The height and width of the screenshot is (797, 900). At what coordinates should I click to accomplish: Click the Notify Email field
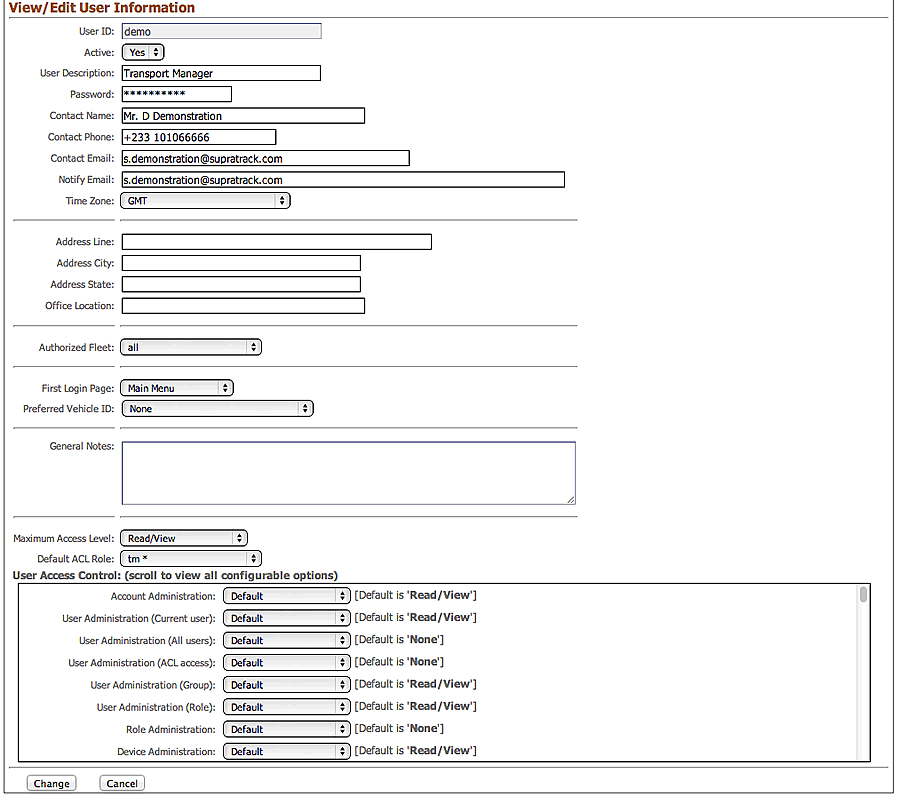(343, 180)
